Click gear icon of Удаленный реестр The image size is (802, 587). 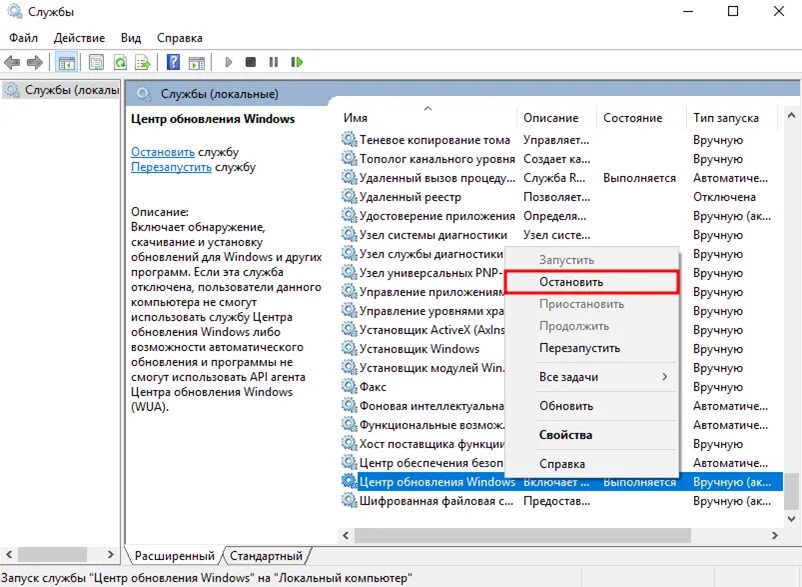pos(349,196)
